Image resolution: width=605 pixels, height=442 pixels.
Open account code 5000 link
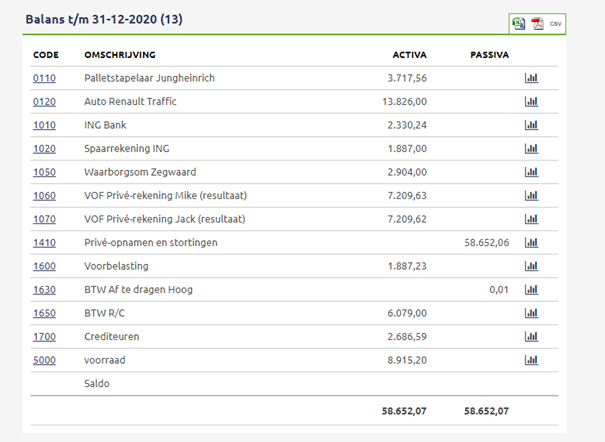click(44, 360)
